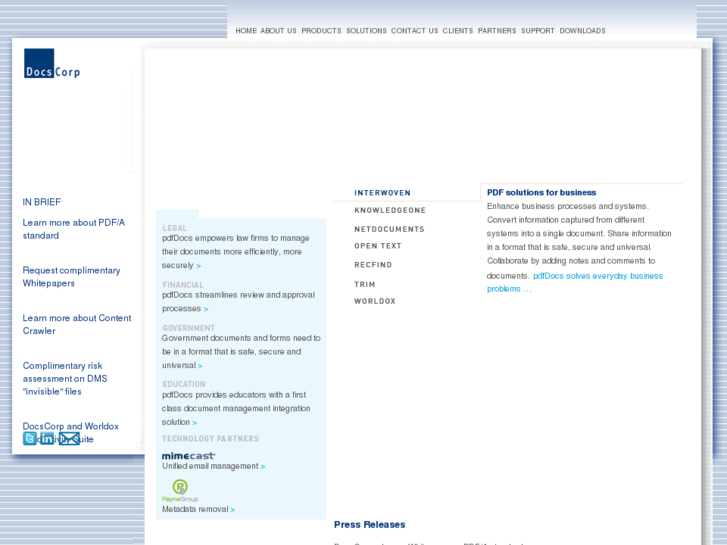Click 'Unified email management' text
The height and width of the screenshot is (545, 727).
pos(210,466)
